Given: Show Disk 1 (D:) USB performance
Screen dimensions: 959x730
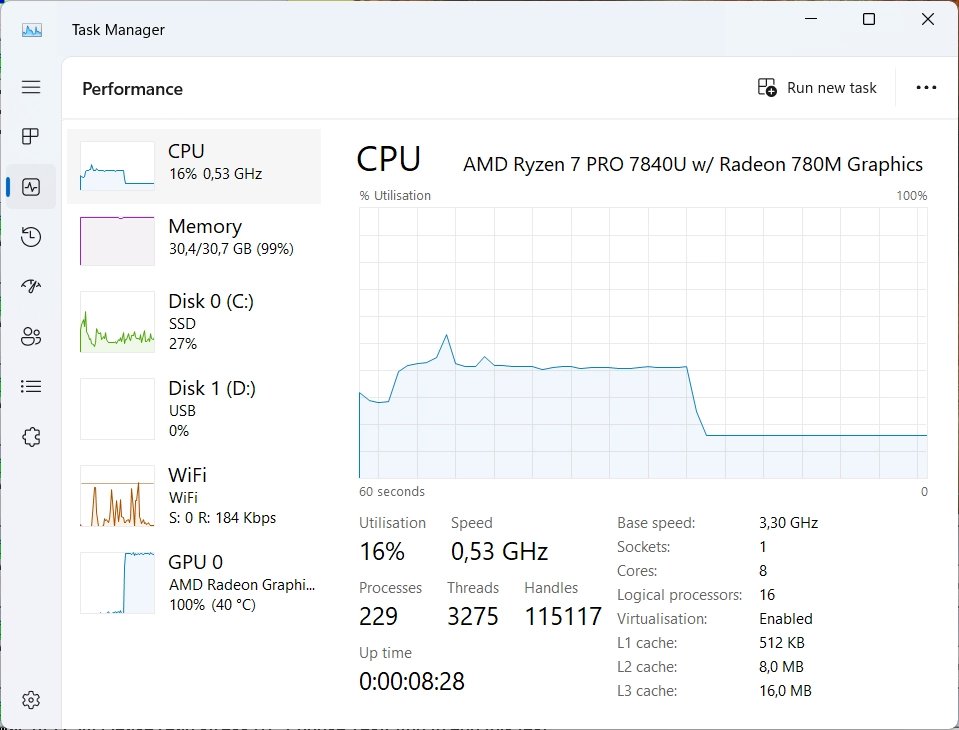Looking at the screenshot, I should (194, 409).
